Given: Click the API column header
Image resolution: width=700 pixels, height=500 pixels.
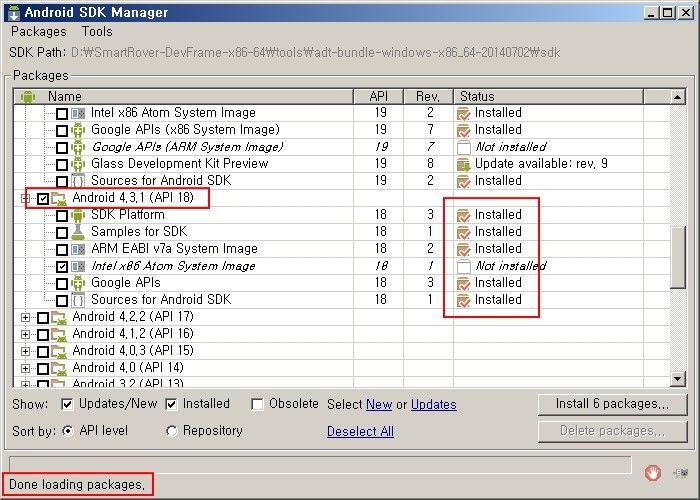Looking at the screenshot, I should 379,96.
